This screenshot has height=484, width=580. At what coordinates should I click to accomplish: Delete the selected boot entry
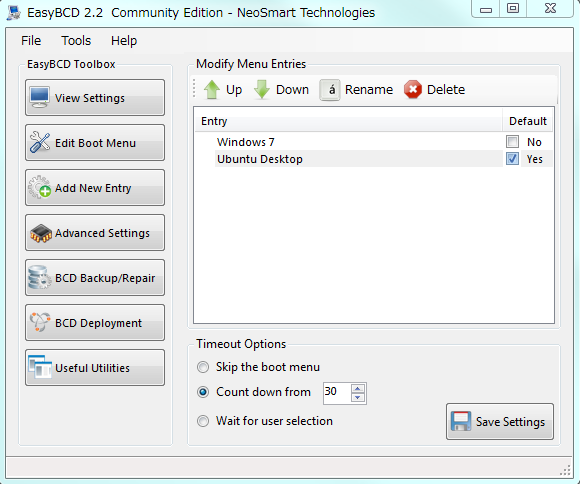(x=434, y=90)
